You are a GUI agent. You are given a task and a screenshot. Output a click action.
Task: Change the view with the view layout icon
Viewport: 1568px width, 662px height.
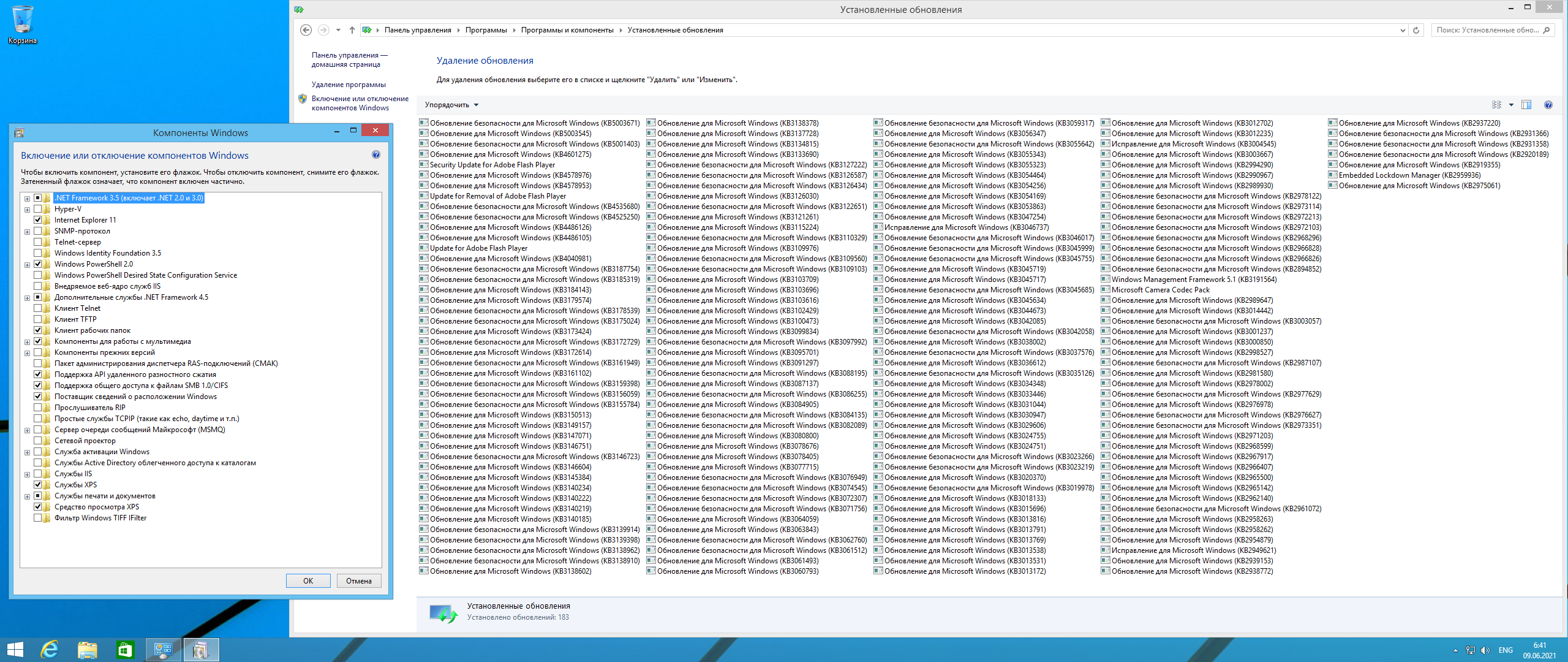[x=1497, y=105]
